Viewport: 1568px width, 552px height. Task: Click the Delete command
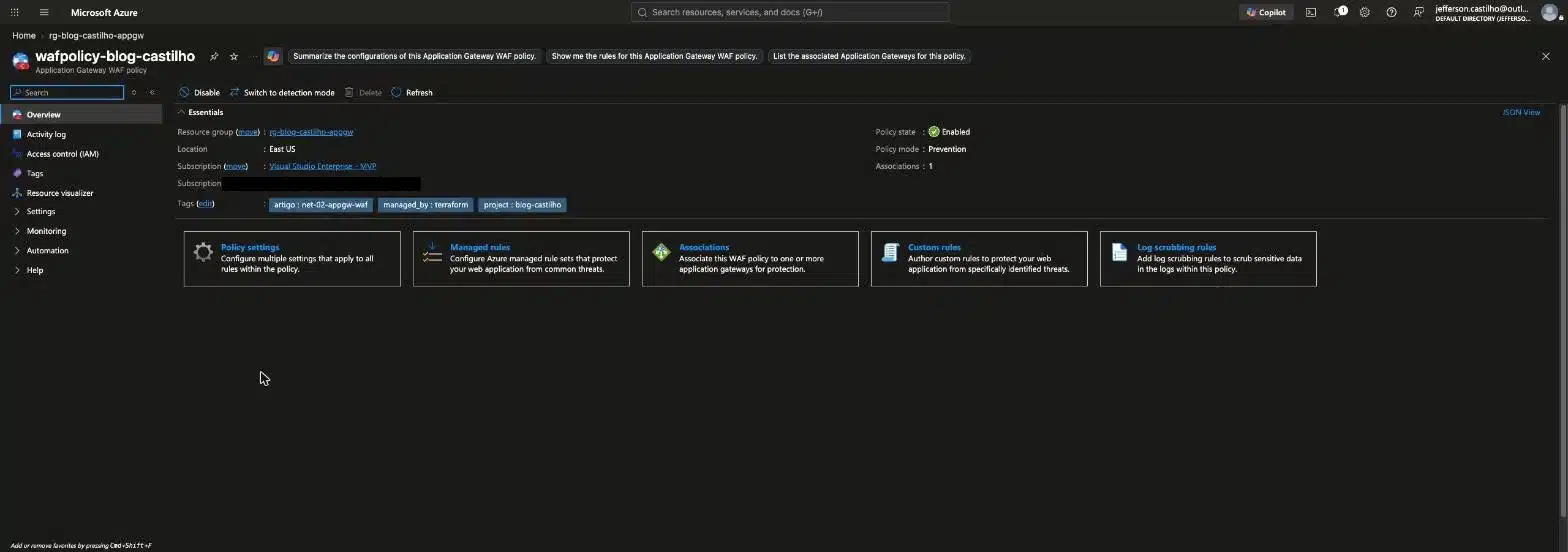point(363,92)
